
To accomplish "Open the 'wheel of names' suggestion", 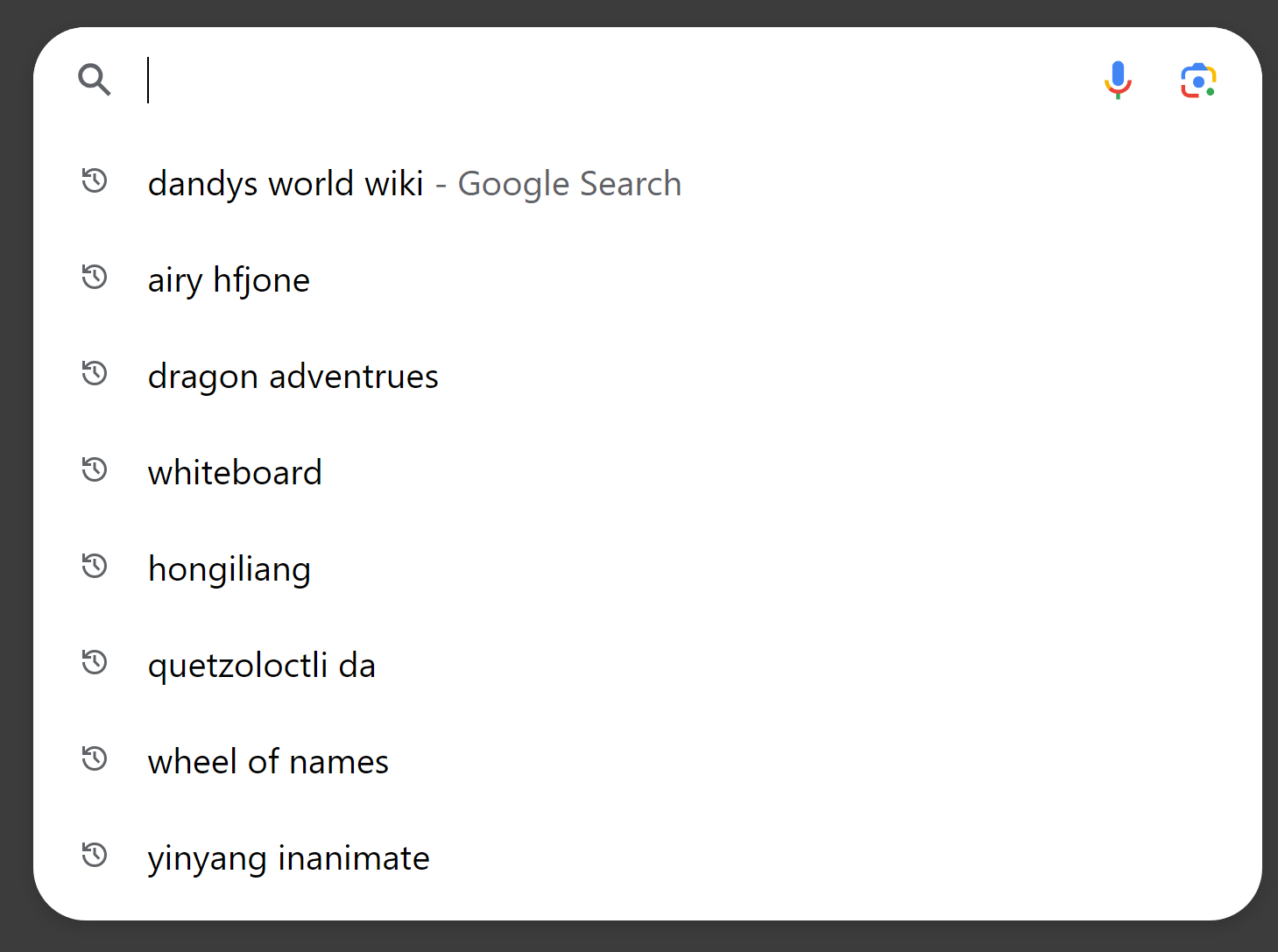I will (x=268, y=761).
